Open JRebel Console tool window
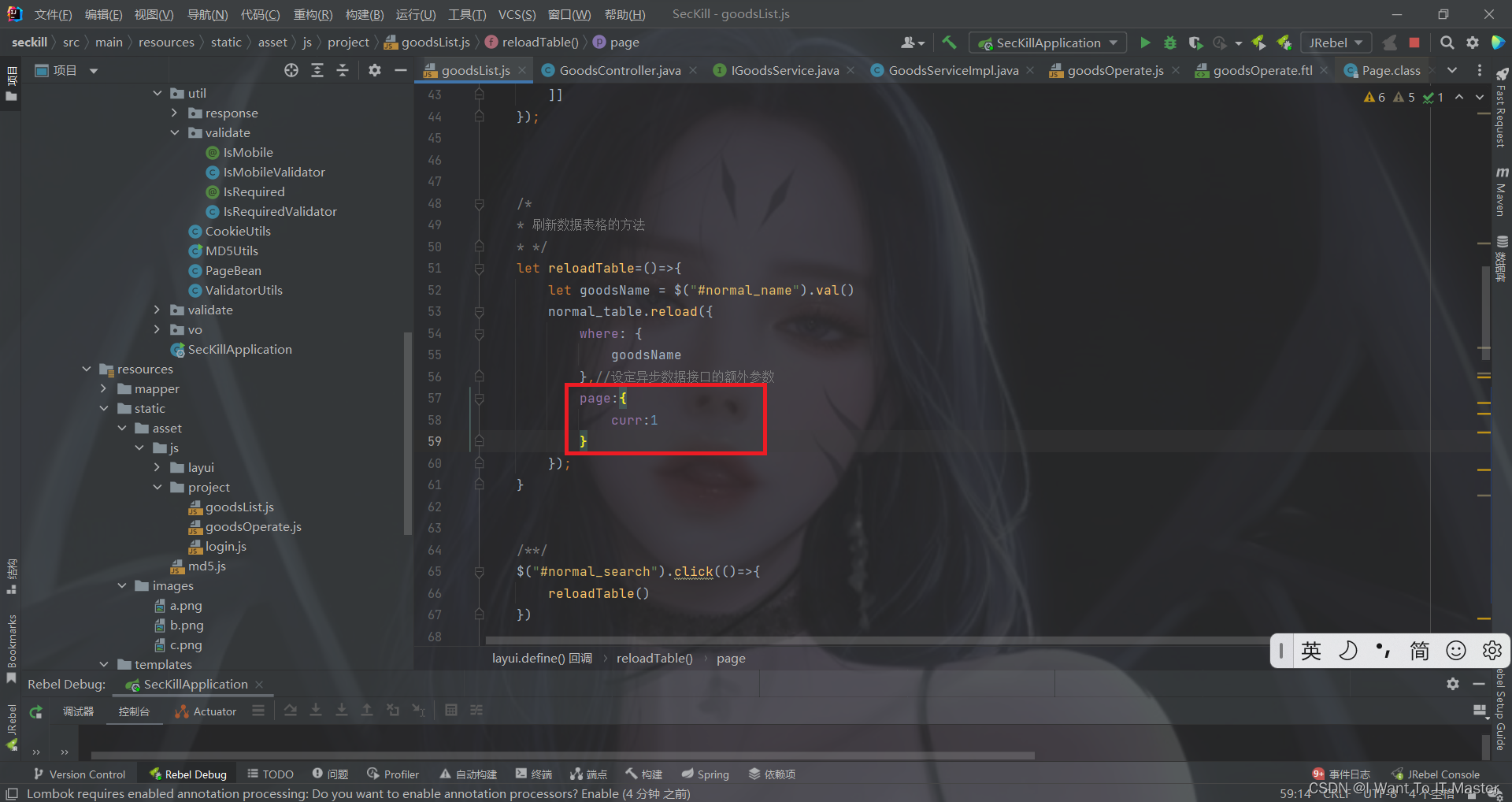The width and height of the screenshot is (1512, 802). 1436,774
